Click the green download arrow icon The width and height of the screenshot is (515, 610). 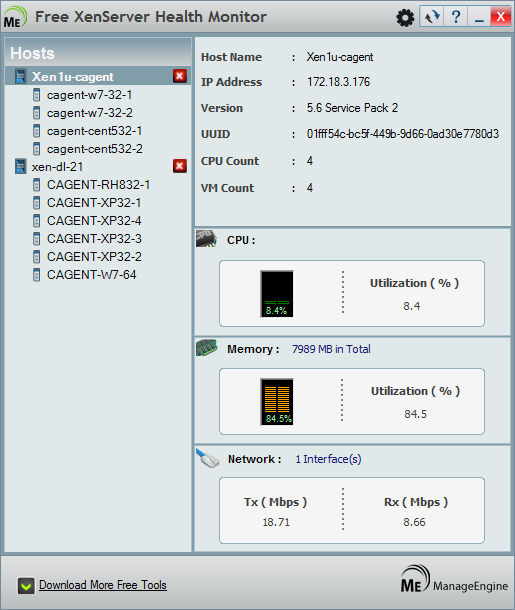pos(26,586)
